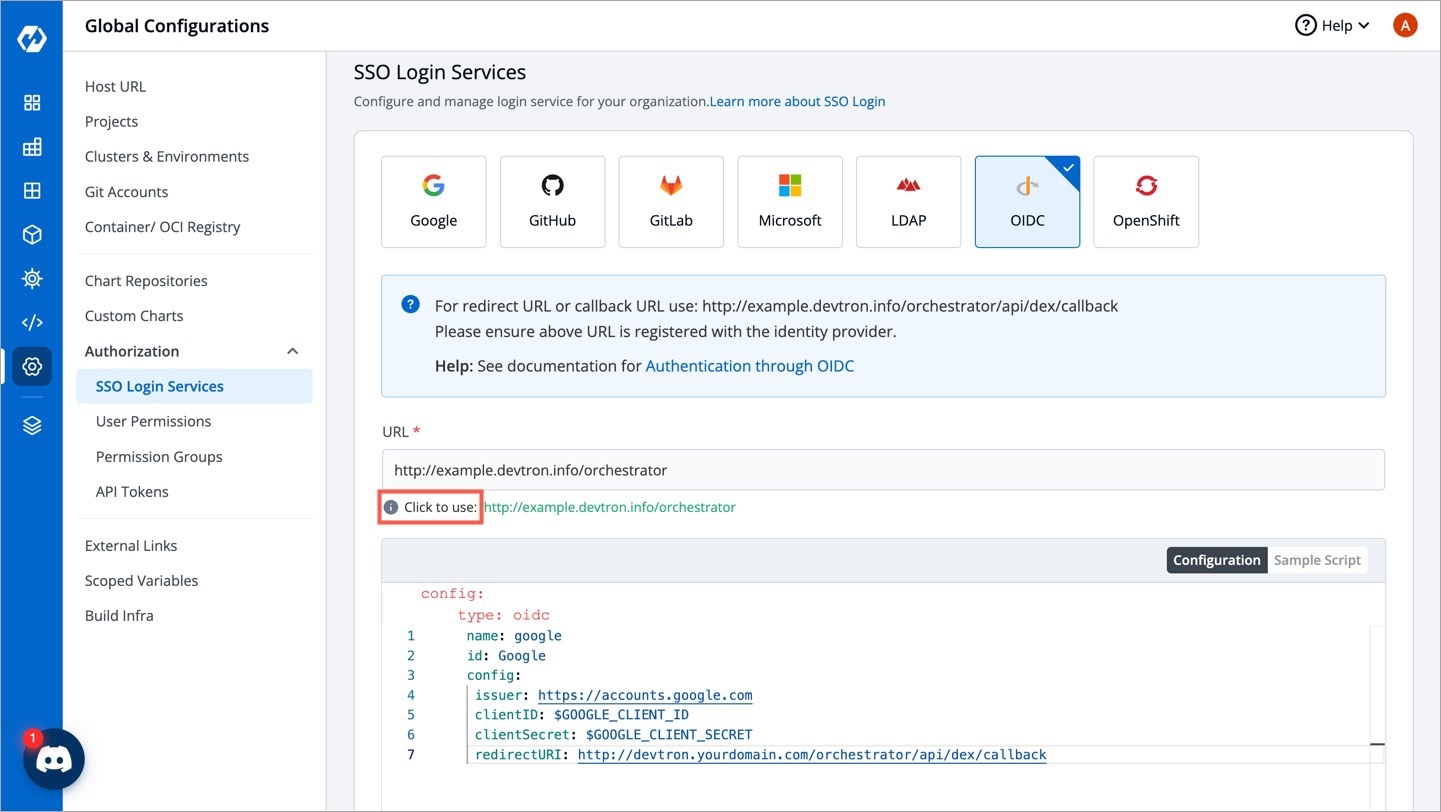Select Google as SSO provider

tap(433, 202)
